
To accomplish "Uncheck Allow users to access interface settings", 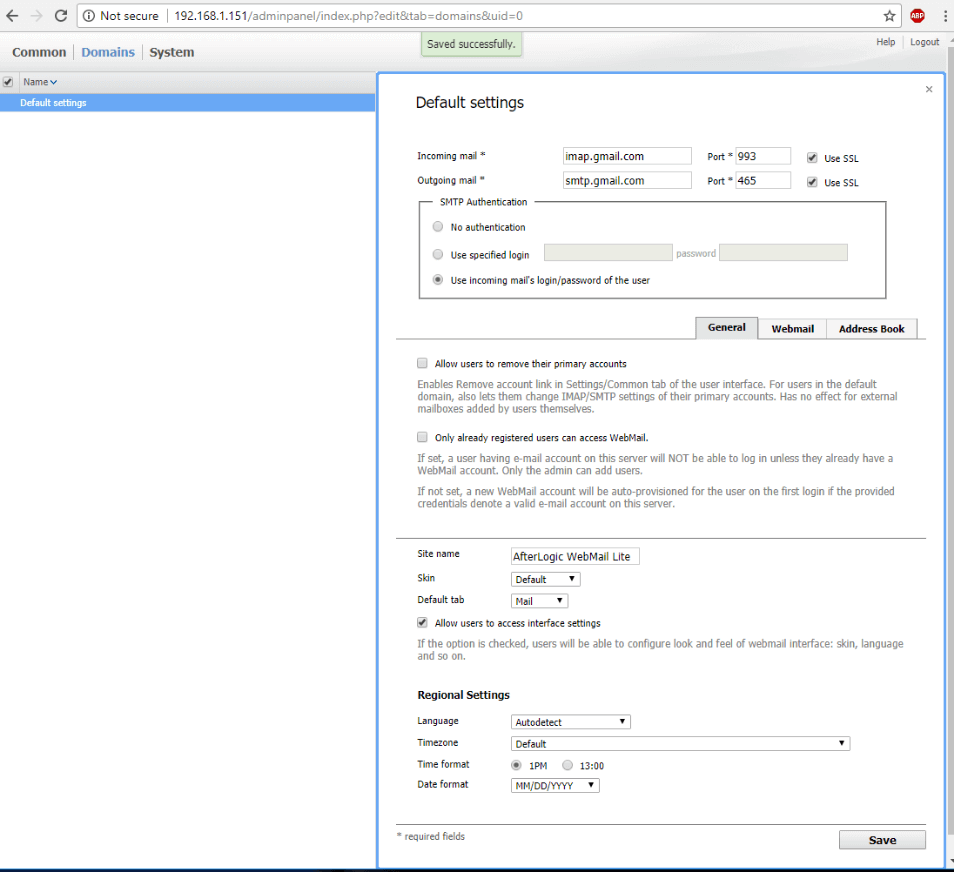I will 422,623.
